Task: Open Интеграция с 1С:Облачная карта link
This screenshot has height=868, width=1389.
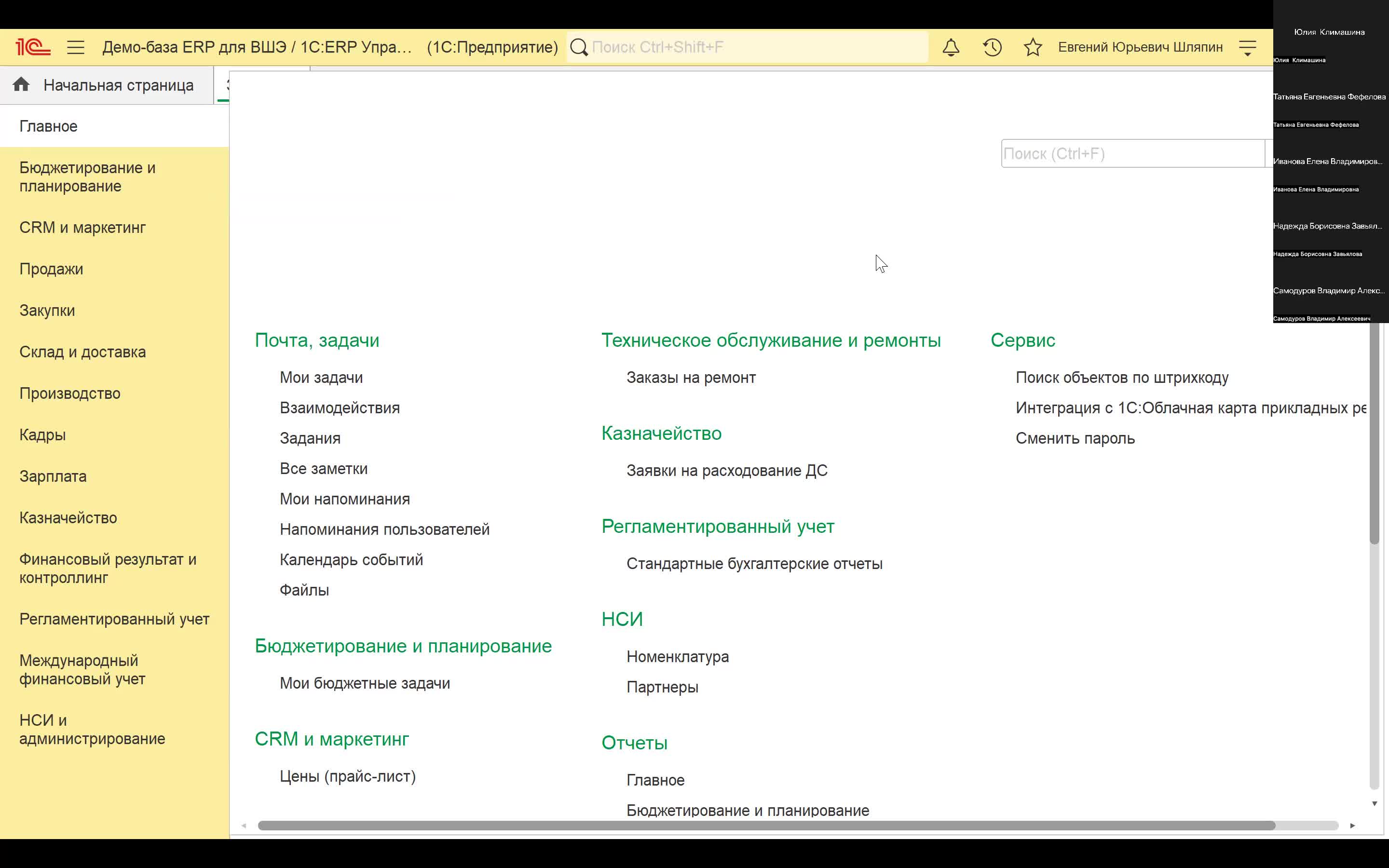Action: [1191, 408]
